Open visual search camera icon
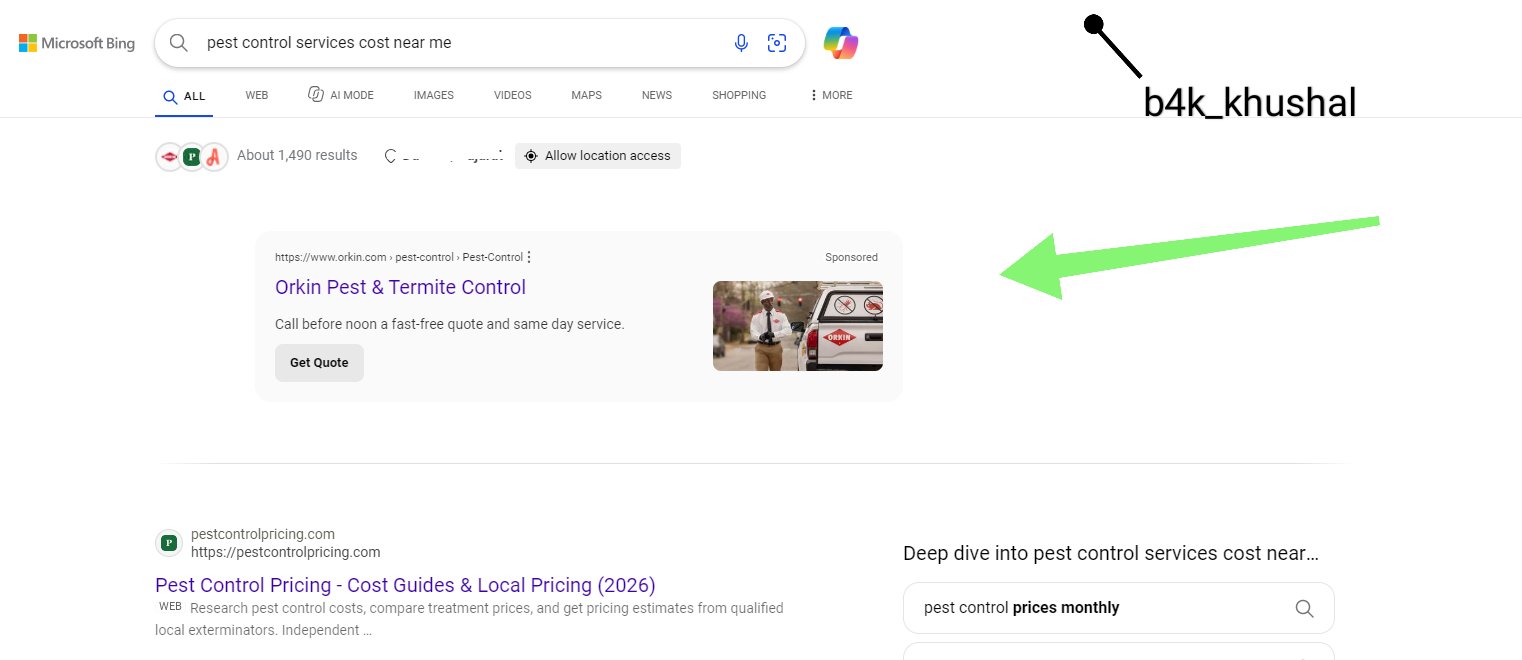The height and width of the screenshot is (660, 1522). [777, 43]
